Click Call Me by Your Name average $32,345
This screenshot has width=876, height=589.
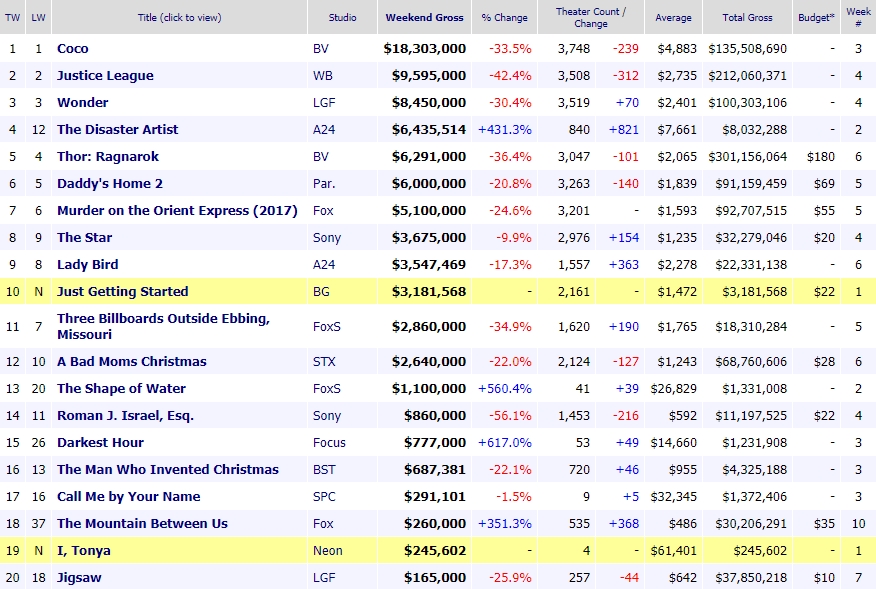point(673,497)
